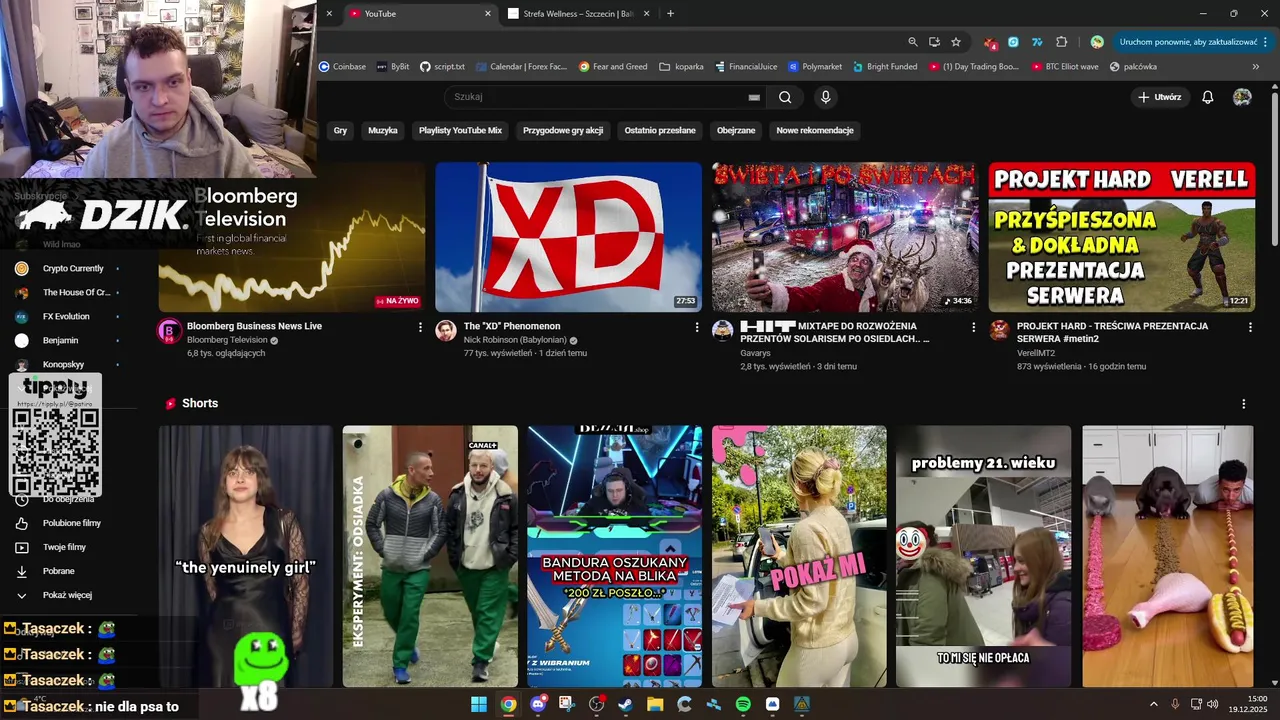This screenshot has height=720, width=1280.
Task: Click Uruchom ponownie, aby zaktualizować button
Action: [1188, 42]
